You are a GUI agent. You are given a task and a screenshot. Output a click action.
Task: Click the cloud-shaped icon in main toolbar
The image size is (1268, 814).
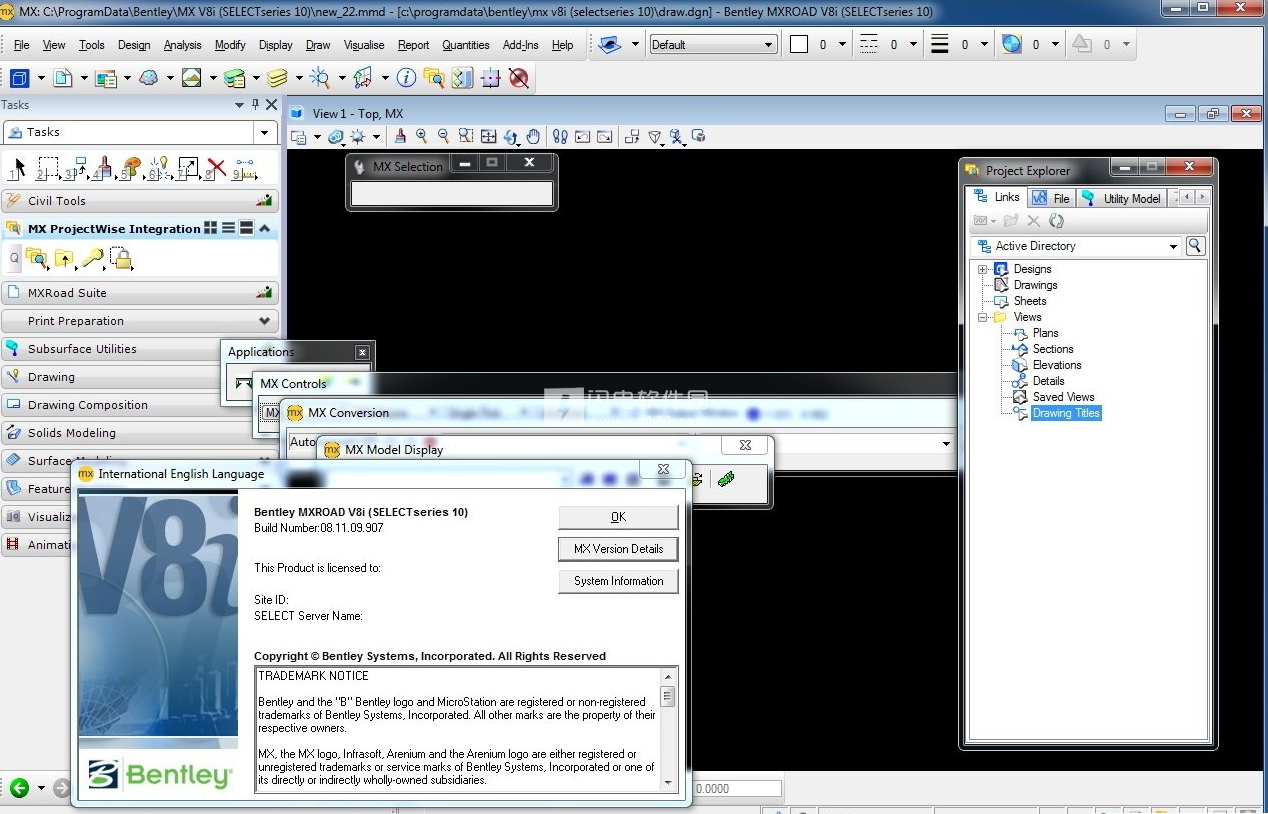coord(149,77)
